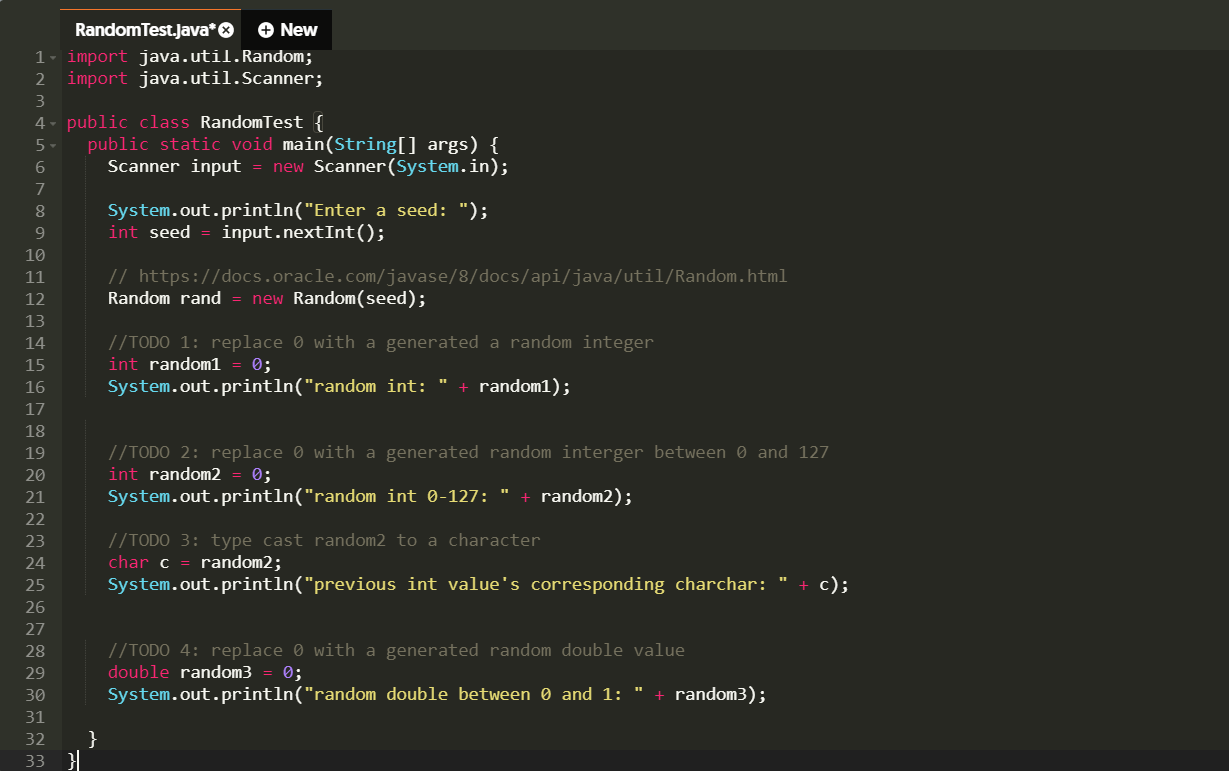Click the docs.oracle.com URL comment
Viewport: 1229px width, 771px height.
(x=448, y=277)
